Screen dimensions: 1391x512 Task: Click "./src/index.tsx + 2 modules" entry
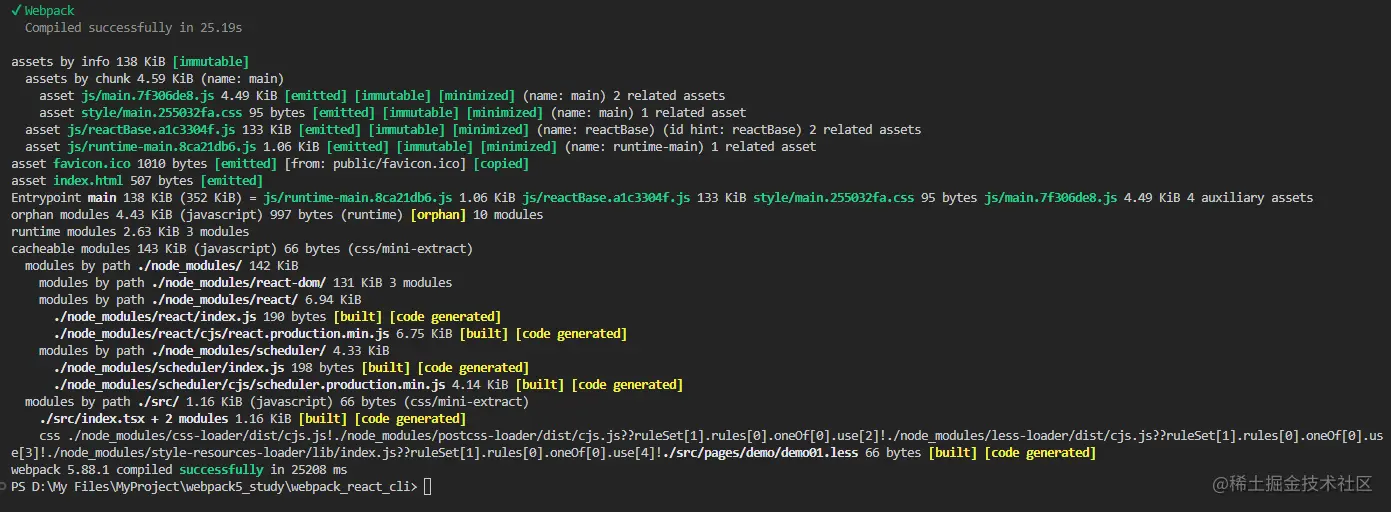click(x=134, y=418)
